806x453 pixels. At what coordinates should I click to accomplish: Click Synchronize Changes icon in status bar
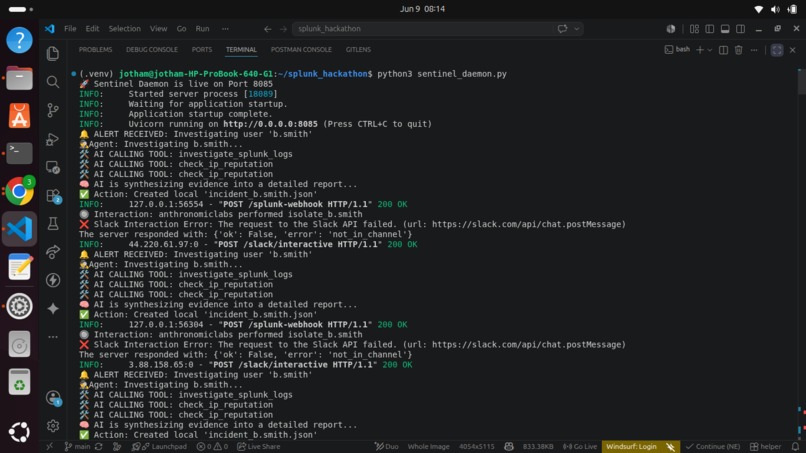click(99, 446)
